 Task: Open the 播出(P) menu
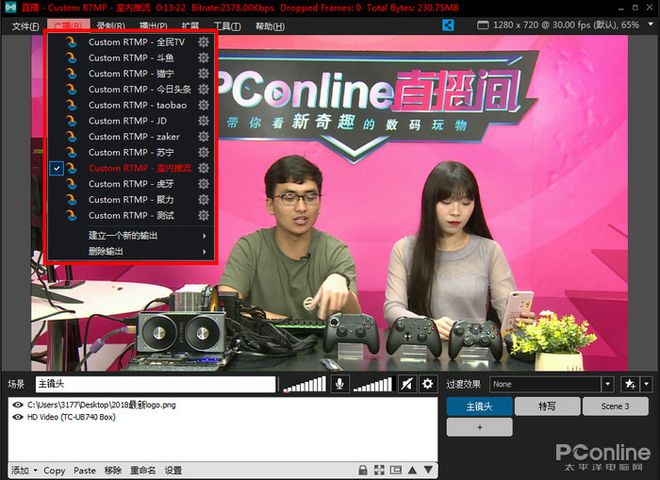tap(153, 26)
